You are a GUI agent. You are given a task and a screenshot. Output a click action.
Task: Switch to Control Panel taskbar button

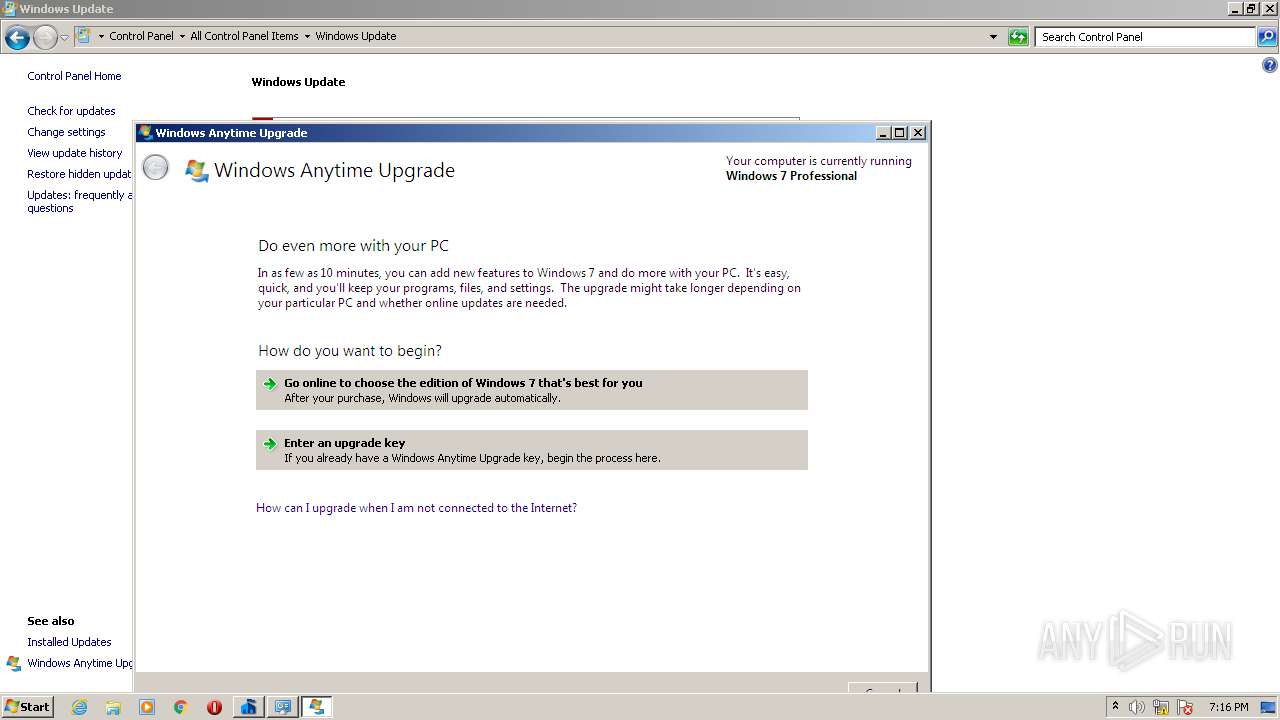tap(283, 707)
